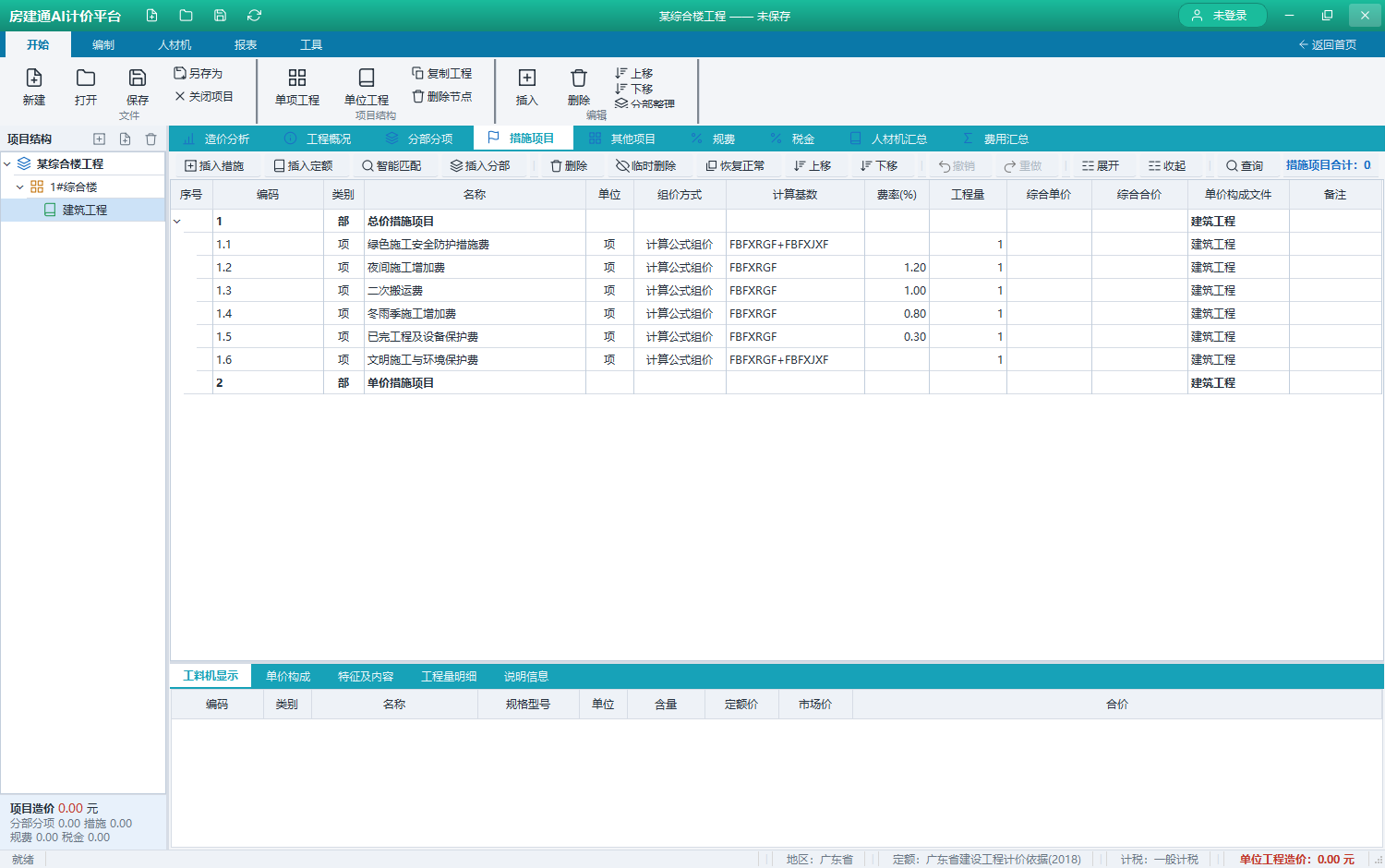Screen dimensions: 1385x868
Task: Click the 新建 new project ribbon icon
Action: [x=34, y=78]
